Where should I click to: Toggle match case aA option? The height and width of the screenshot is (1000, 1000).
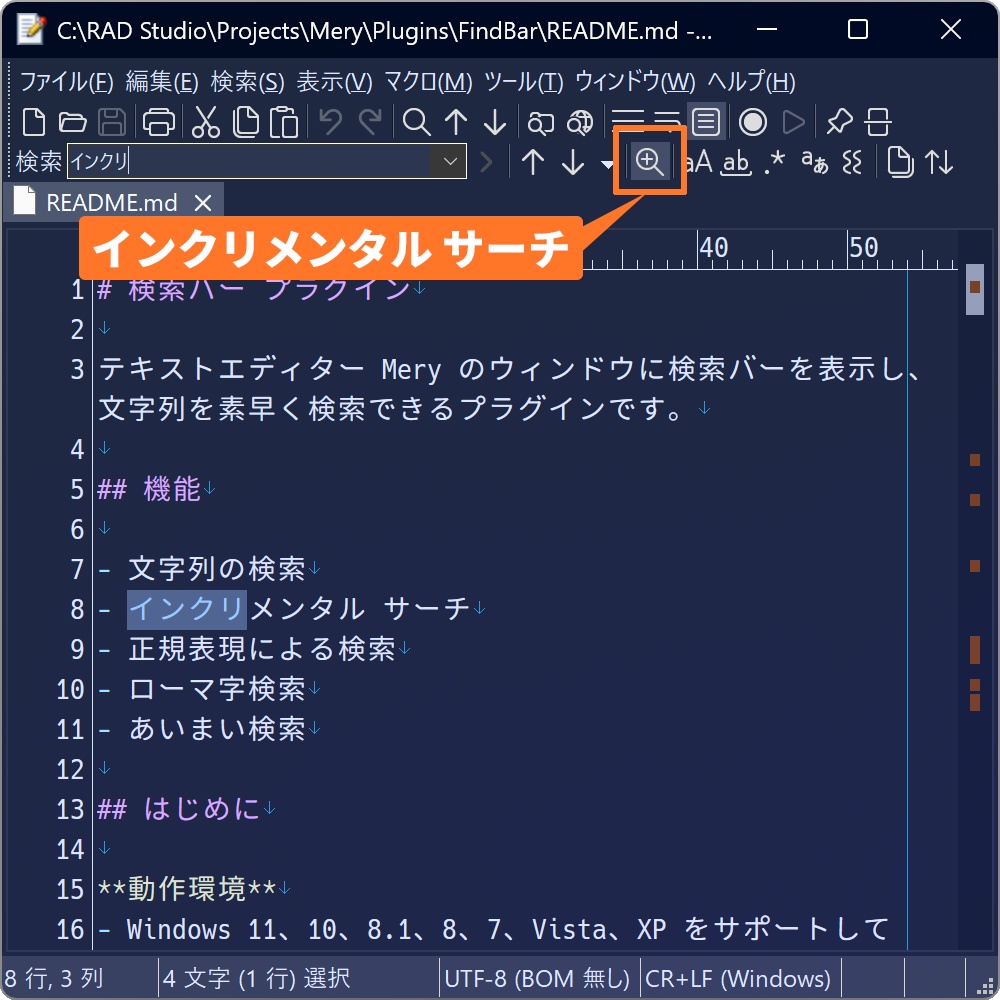(700, 162)
